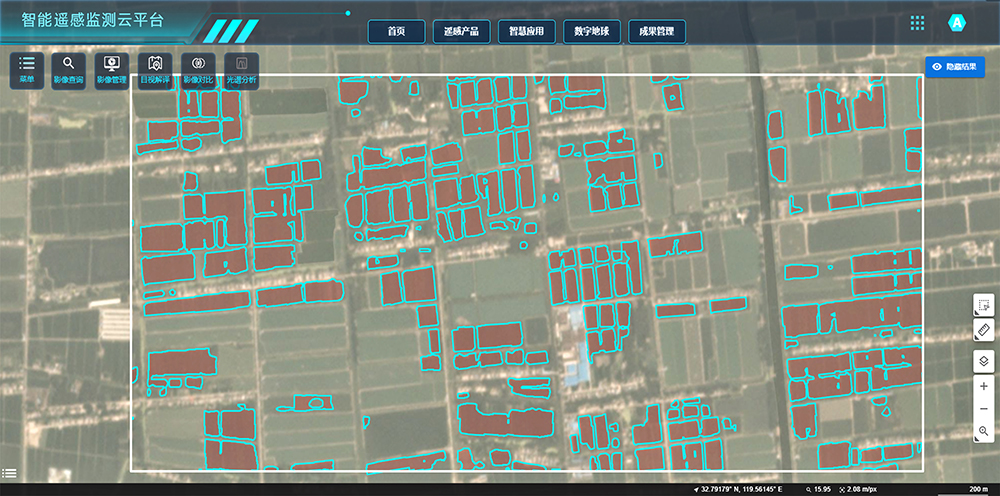
Task: Go to the 首页 home tab
Action: tap(396, 32)
